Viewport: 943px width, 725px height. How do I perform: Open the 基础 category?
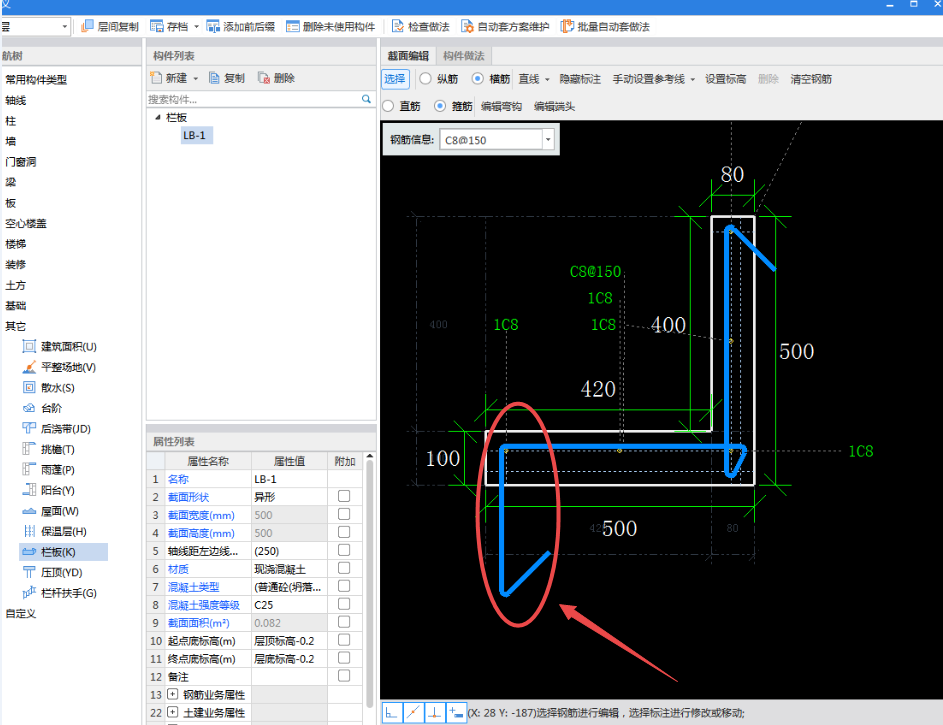(x=16, y=305)
